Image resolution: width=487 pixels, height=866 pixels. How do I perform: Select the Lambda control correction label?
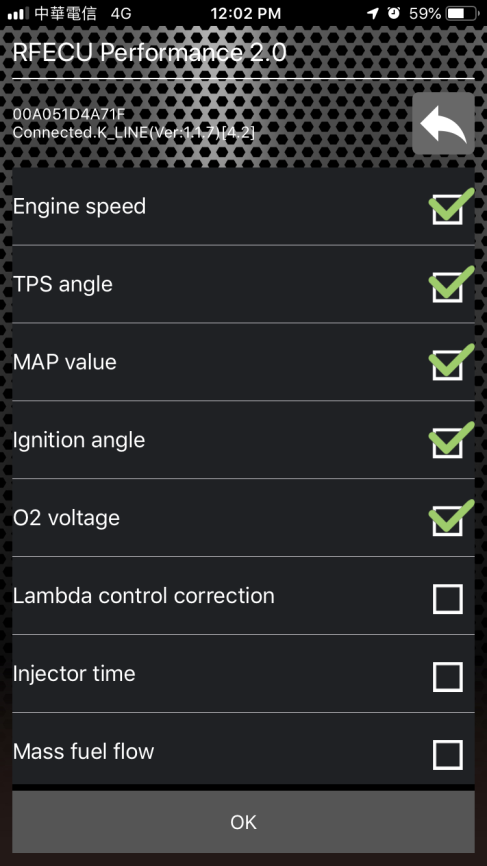(144, 595)
